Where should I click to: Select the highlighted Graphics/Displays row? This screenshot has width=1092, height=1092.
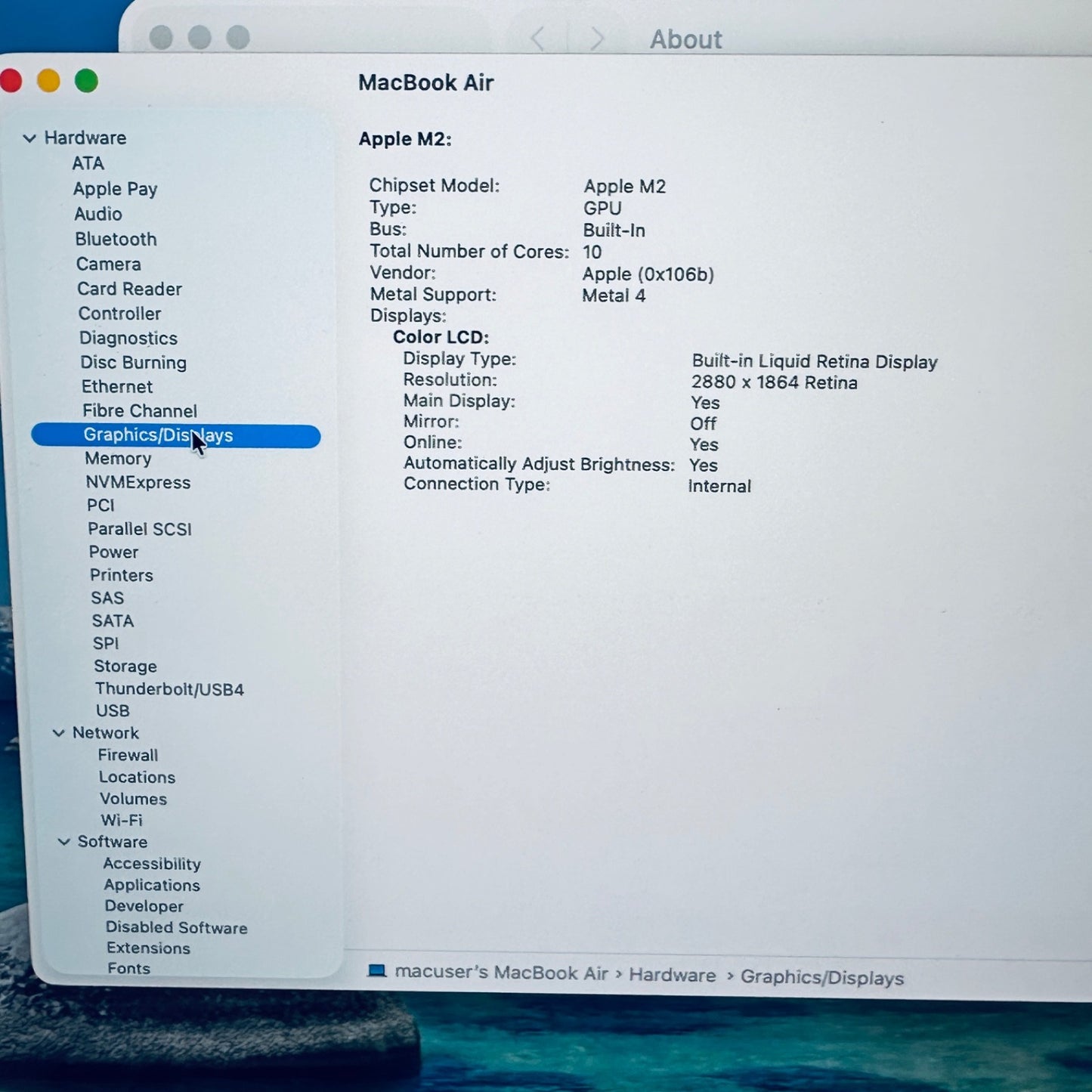click(176, 436)
